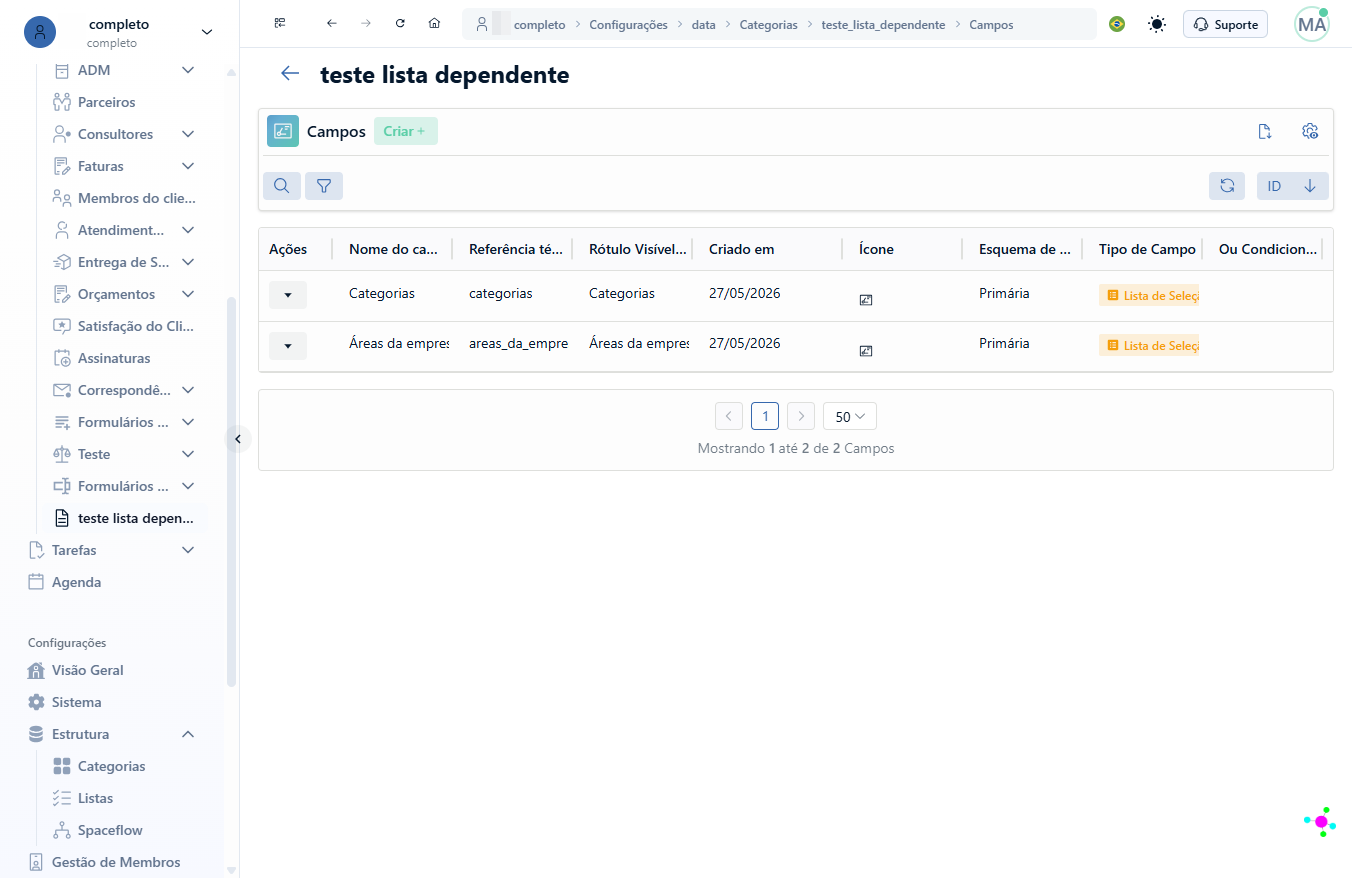
Task: Click the Suporte button
Action: click(1225, 24)
